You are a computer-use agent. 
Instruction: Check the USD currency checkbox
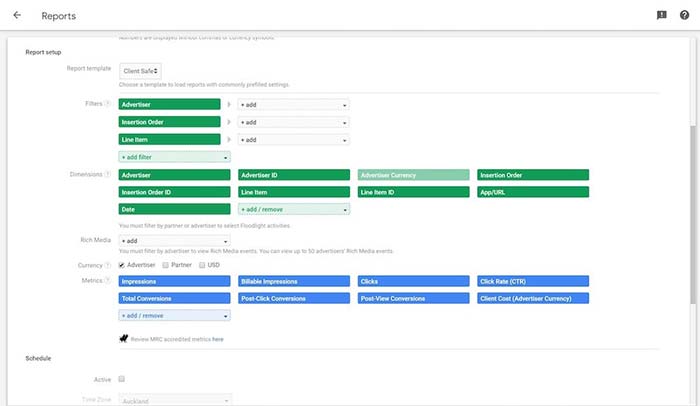pyautogui.click(x=202, y=265)
